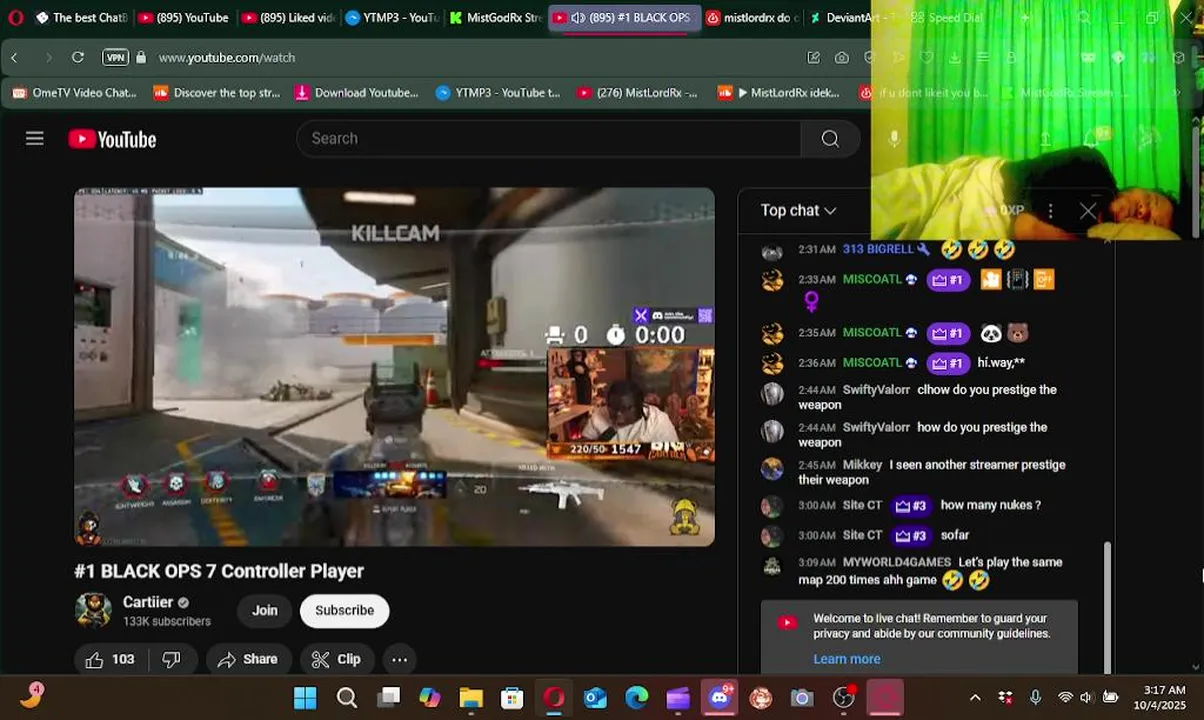1204x720 pixels.
Task: Open the OmeTV Video Chat bookmark
Action: [74, 92]
